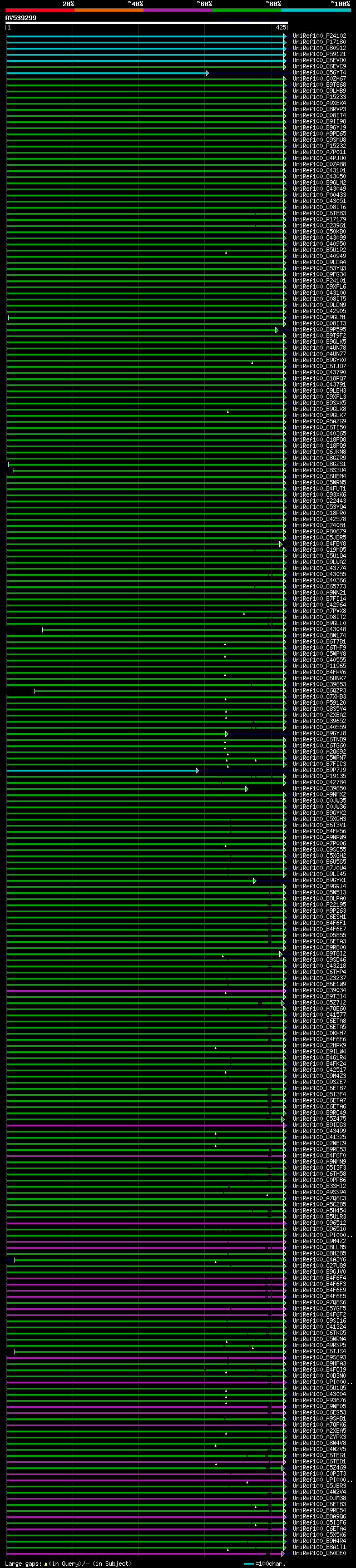
Task: Open hit UniRef100_P24102
Action: coord(319,36)
